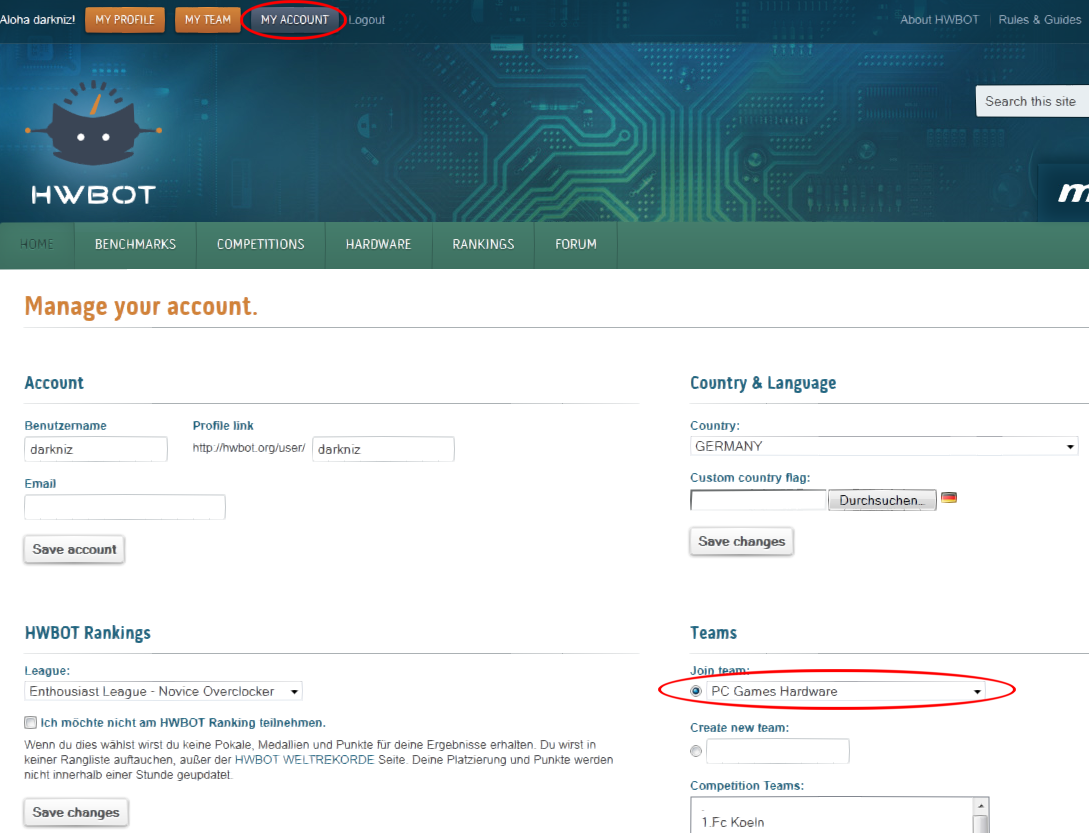1089x833 pixels.
Task: Open the HOME menu tab
Action: click(x=37, y=245)
